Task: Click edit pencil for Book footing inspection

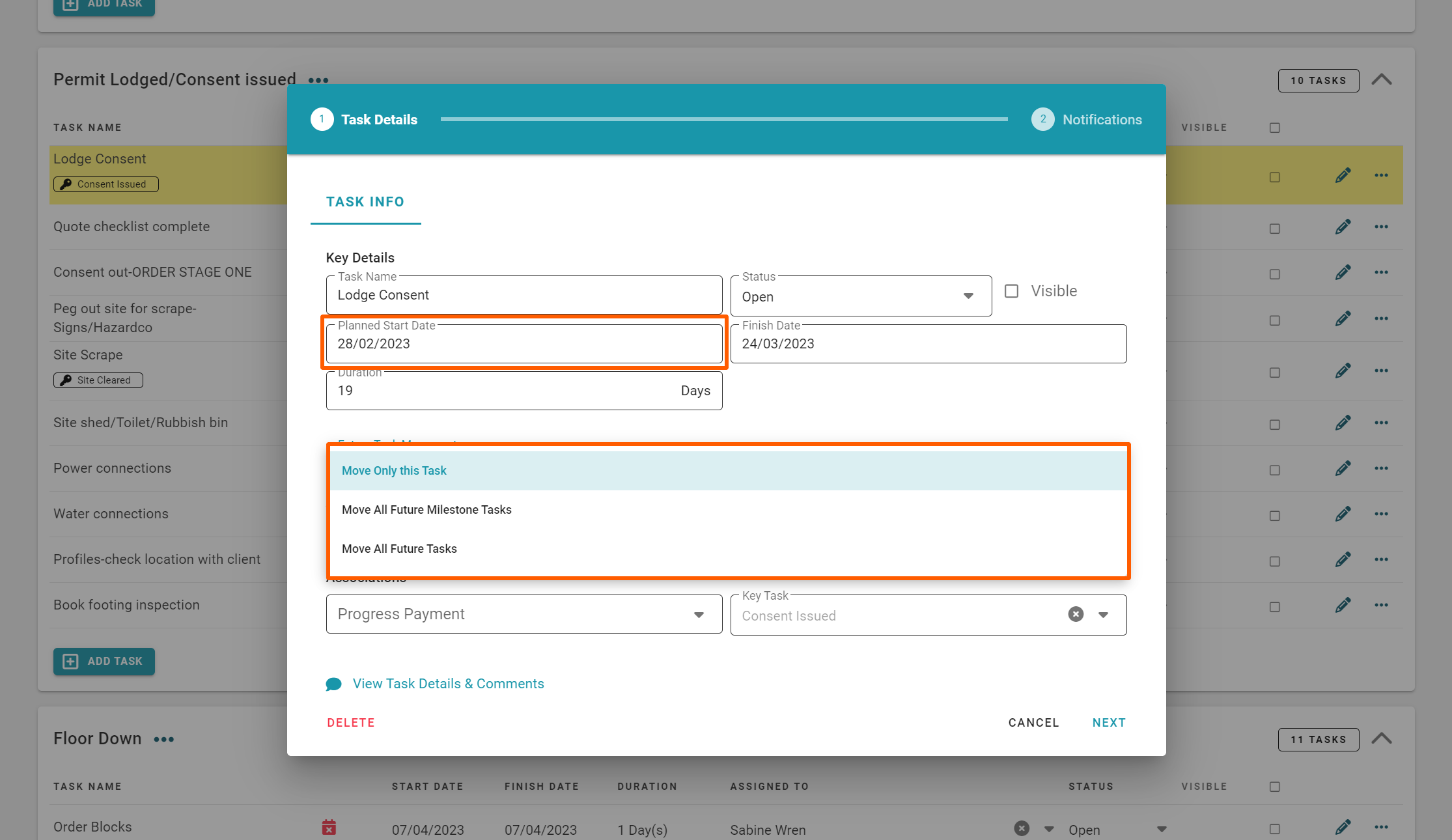Action: pos(1343,605)
